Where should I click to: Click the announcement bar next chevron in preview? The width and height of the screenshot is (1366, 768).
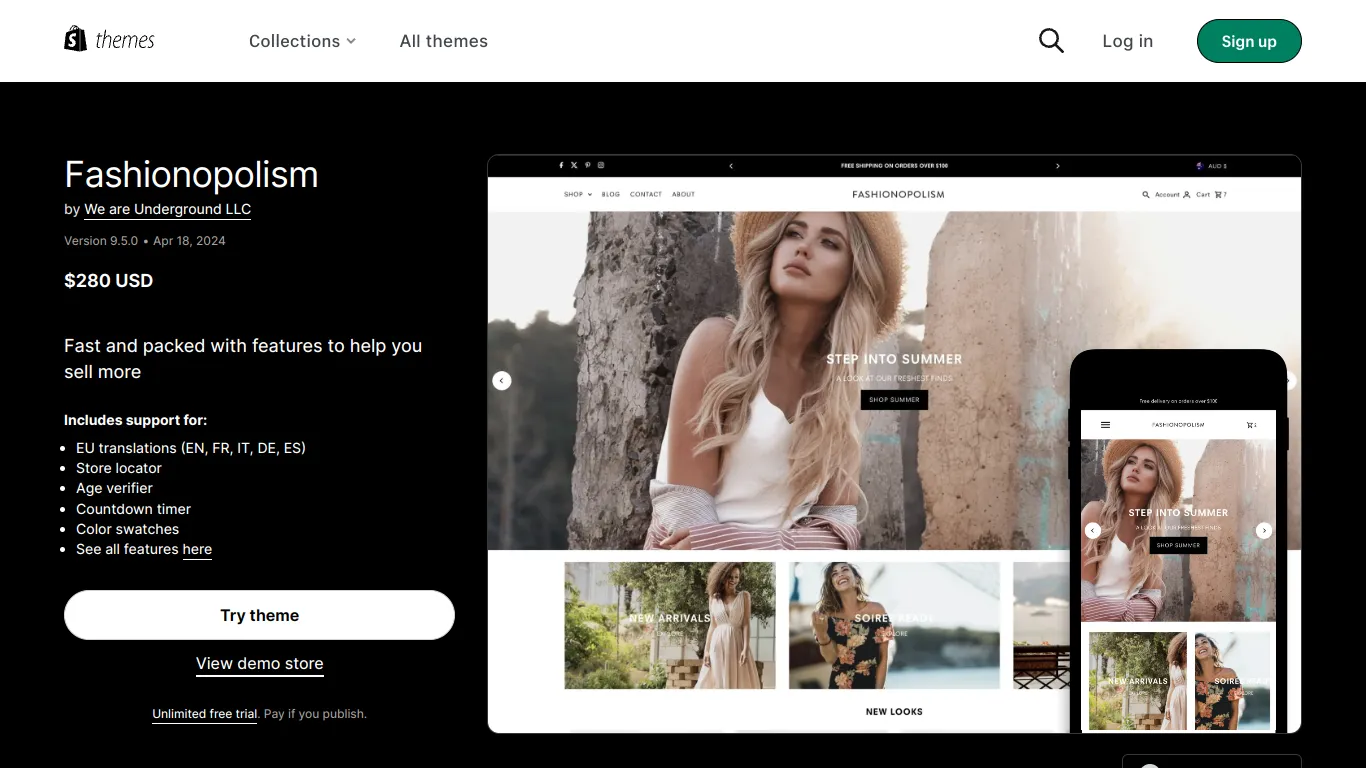click(x=1058, y=166)
